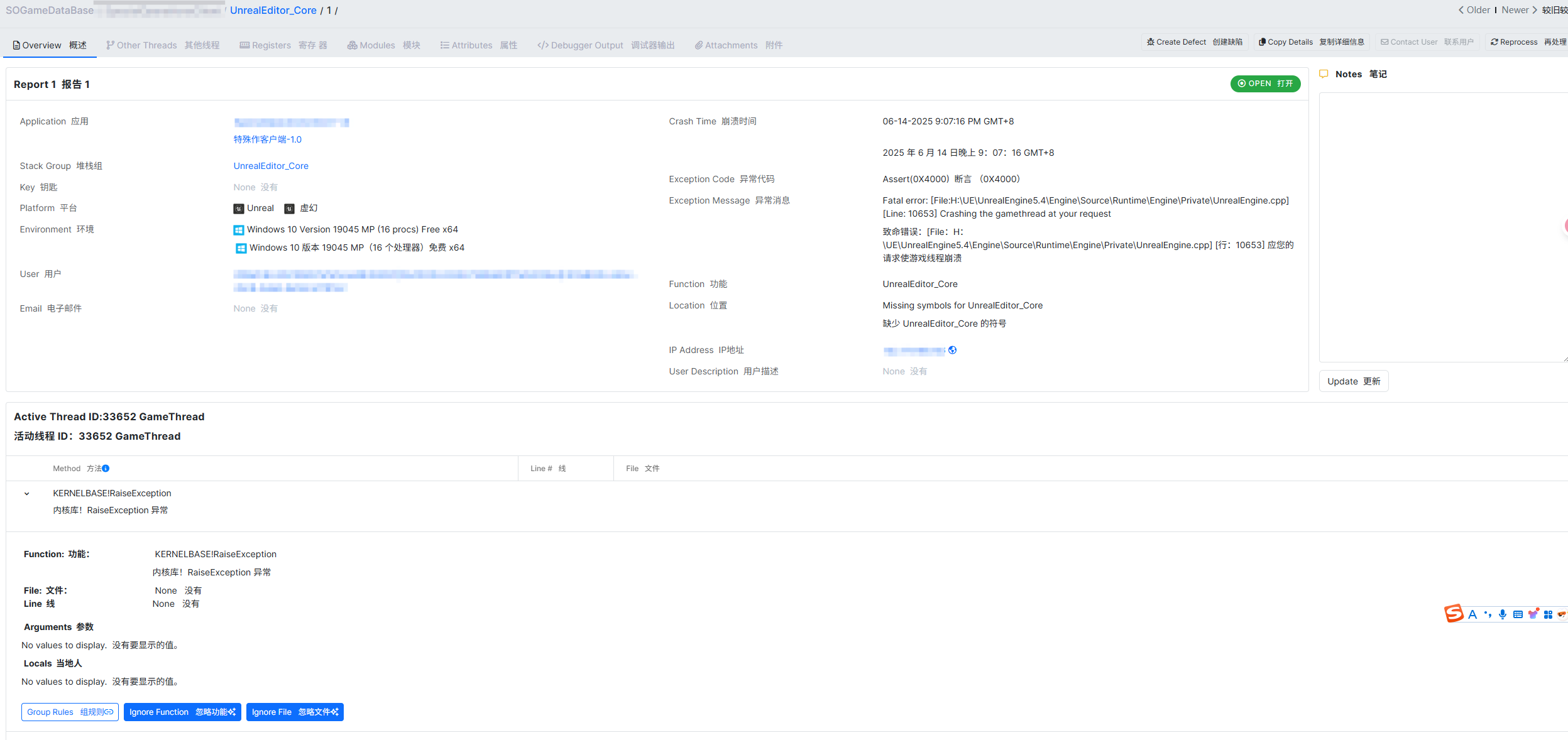Click the Copy Details button
Image resolution: width=1568 pixels, height=740 pixels.
[1312, 42]
